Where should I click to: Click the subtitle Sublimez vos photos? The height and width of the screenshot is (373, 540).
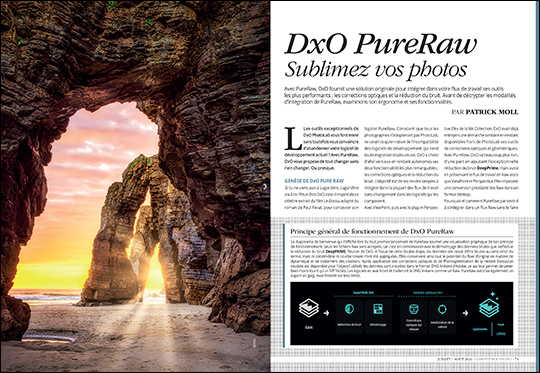pyautogui.click(x=375, y=70)
